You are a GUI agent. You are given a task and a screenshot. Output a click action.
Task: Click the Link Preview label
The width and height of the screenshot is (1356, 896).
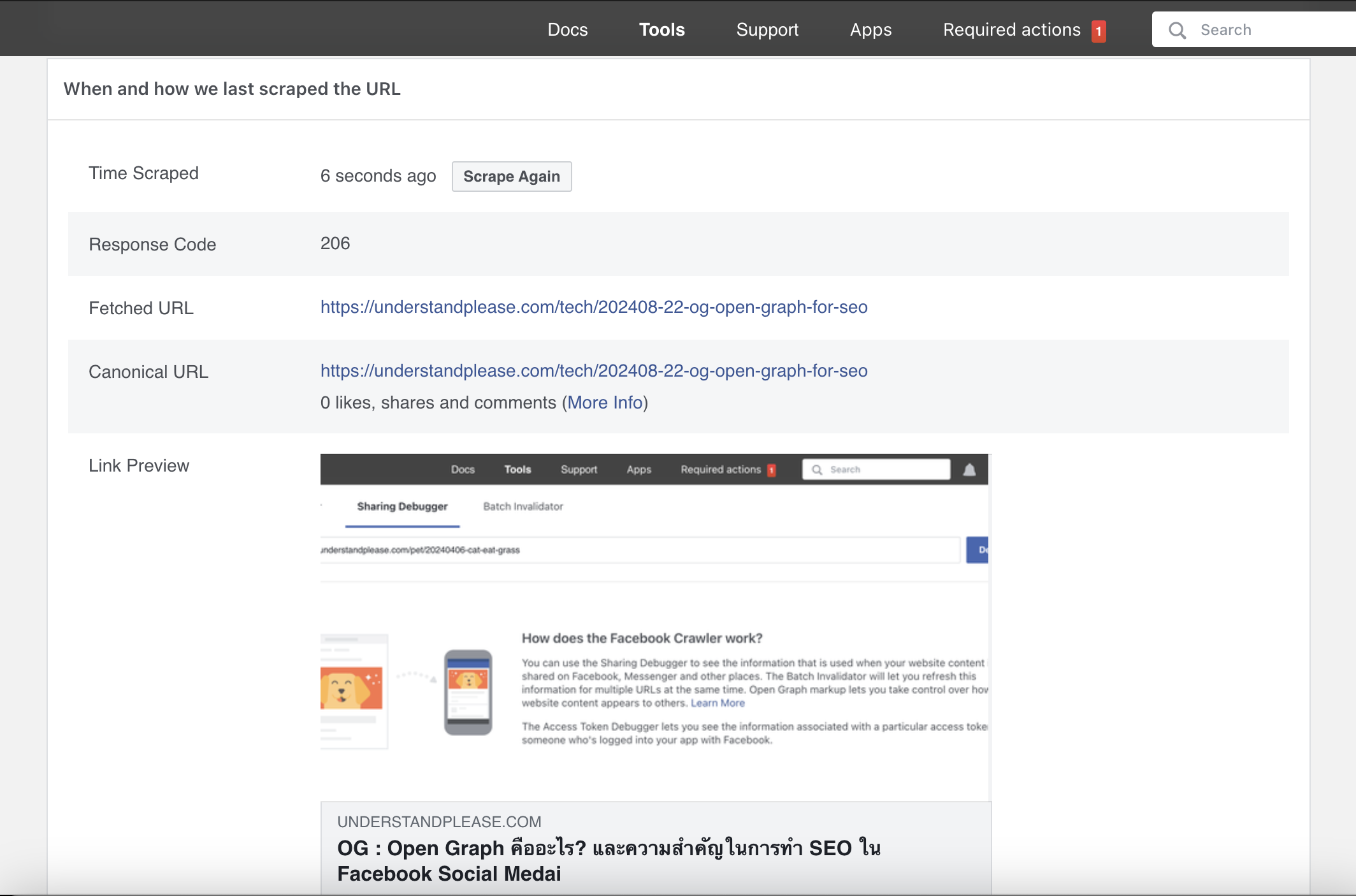click(139, 466)
